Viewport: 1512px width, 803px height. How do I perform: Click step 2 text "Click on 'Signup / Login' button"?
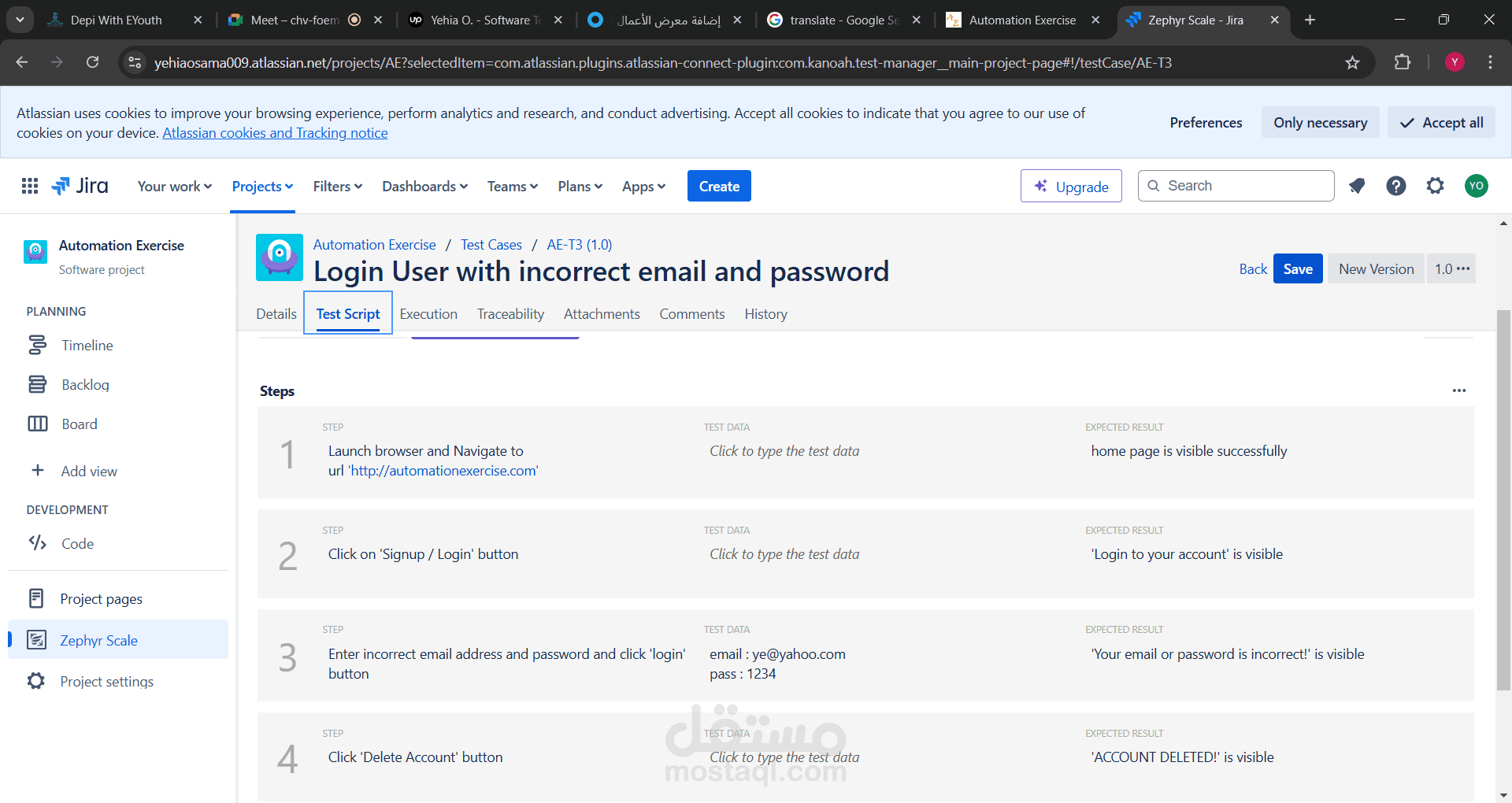tap(423, 554)
